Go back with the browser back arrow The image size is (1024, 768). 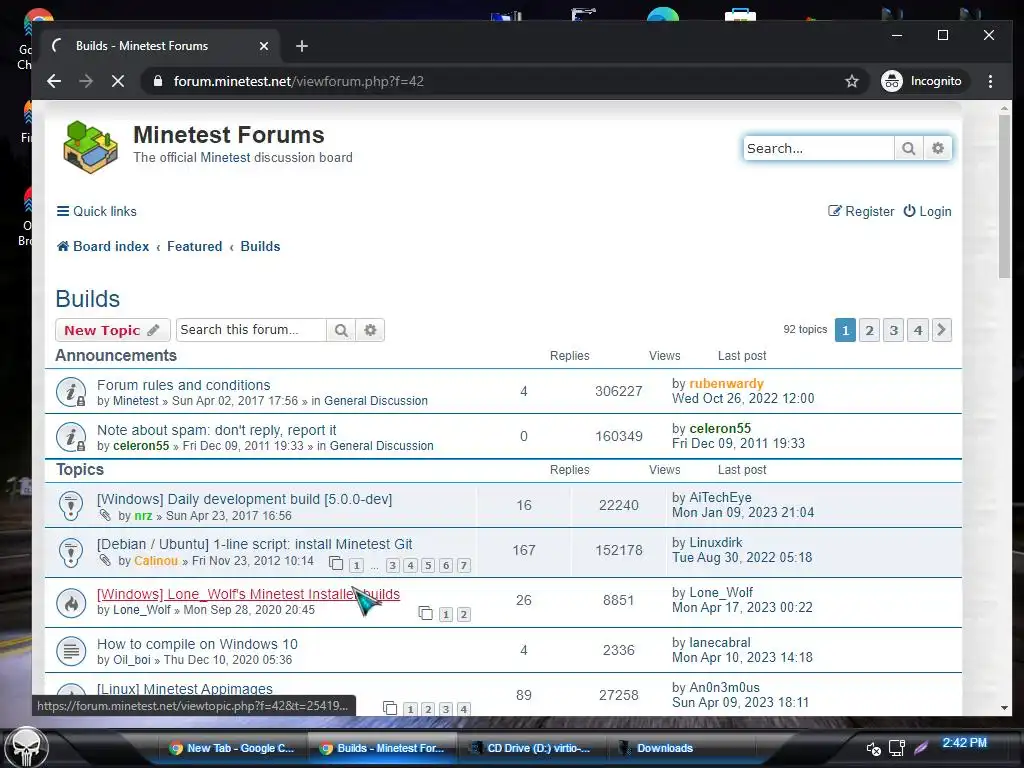[x=54, y=81]
